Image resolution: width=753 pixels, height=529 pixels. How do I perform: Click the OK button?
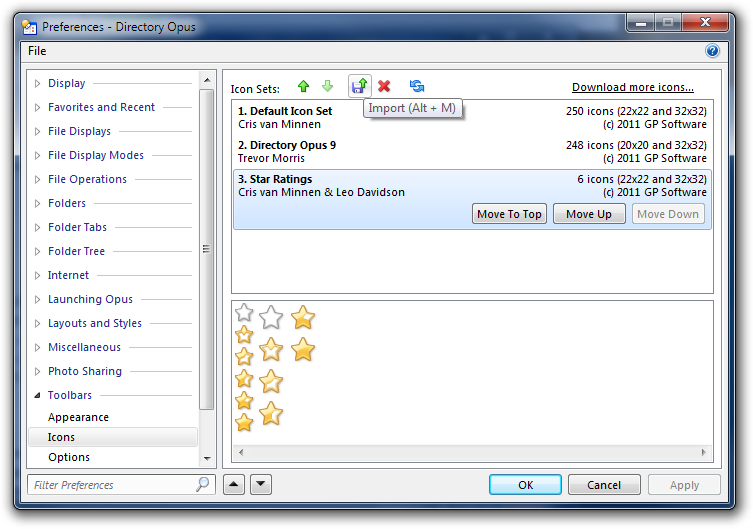tap(525, 485)
